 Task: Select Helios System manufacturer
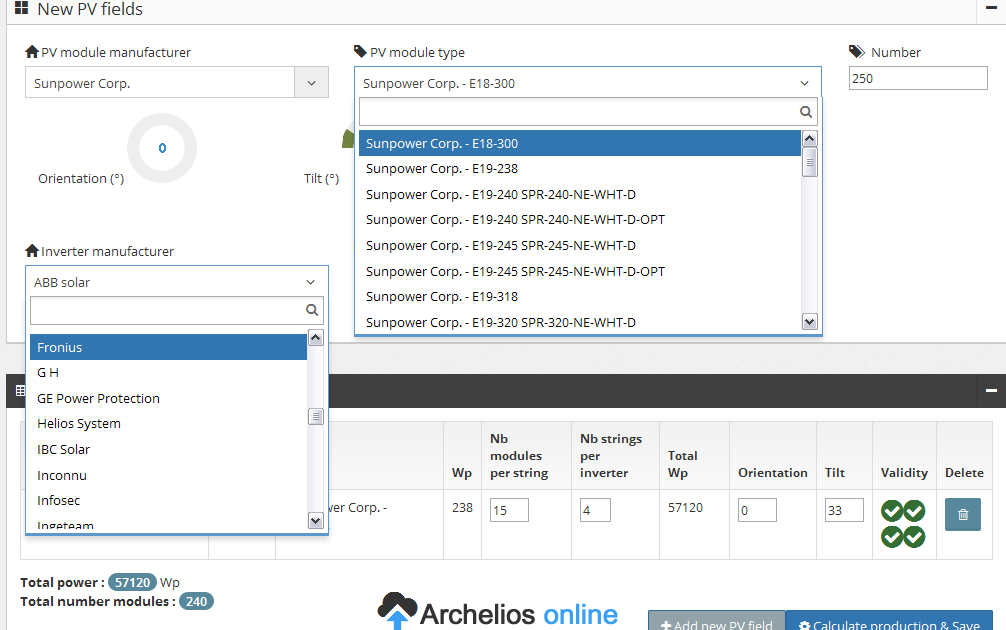(x=168, y=423)
